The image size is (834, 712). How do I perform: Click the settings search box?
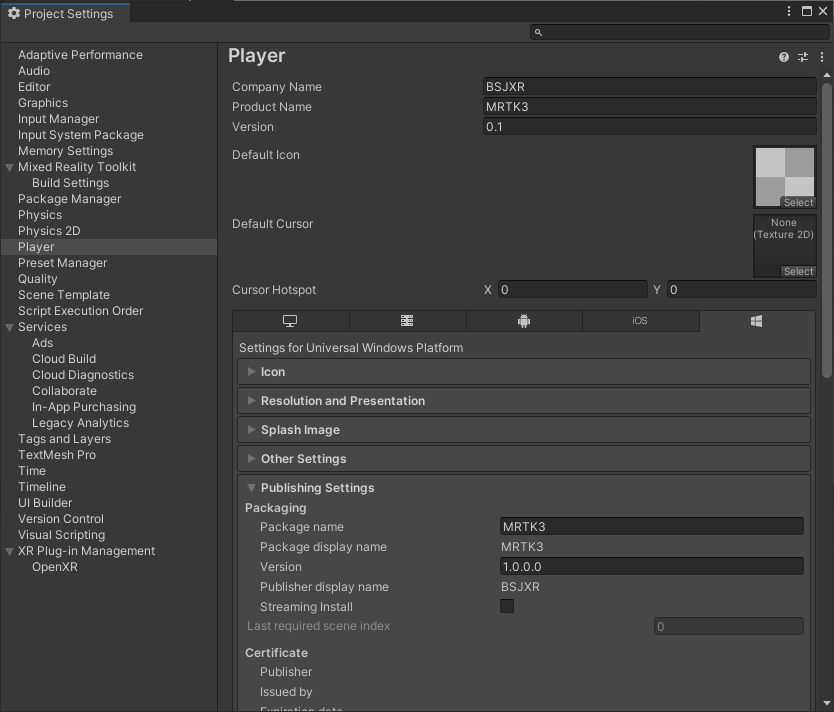679,32
